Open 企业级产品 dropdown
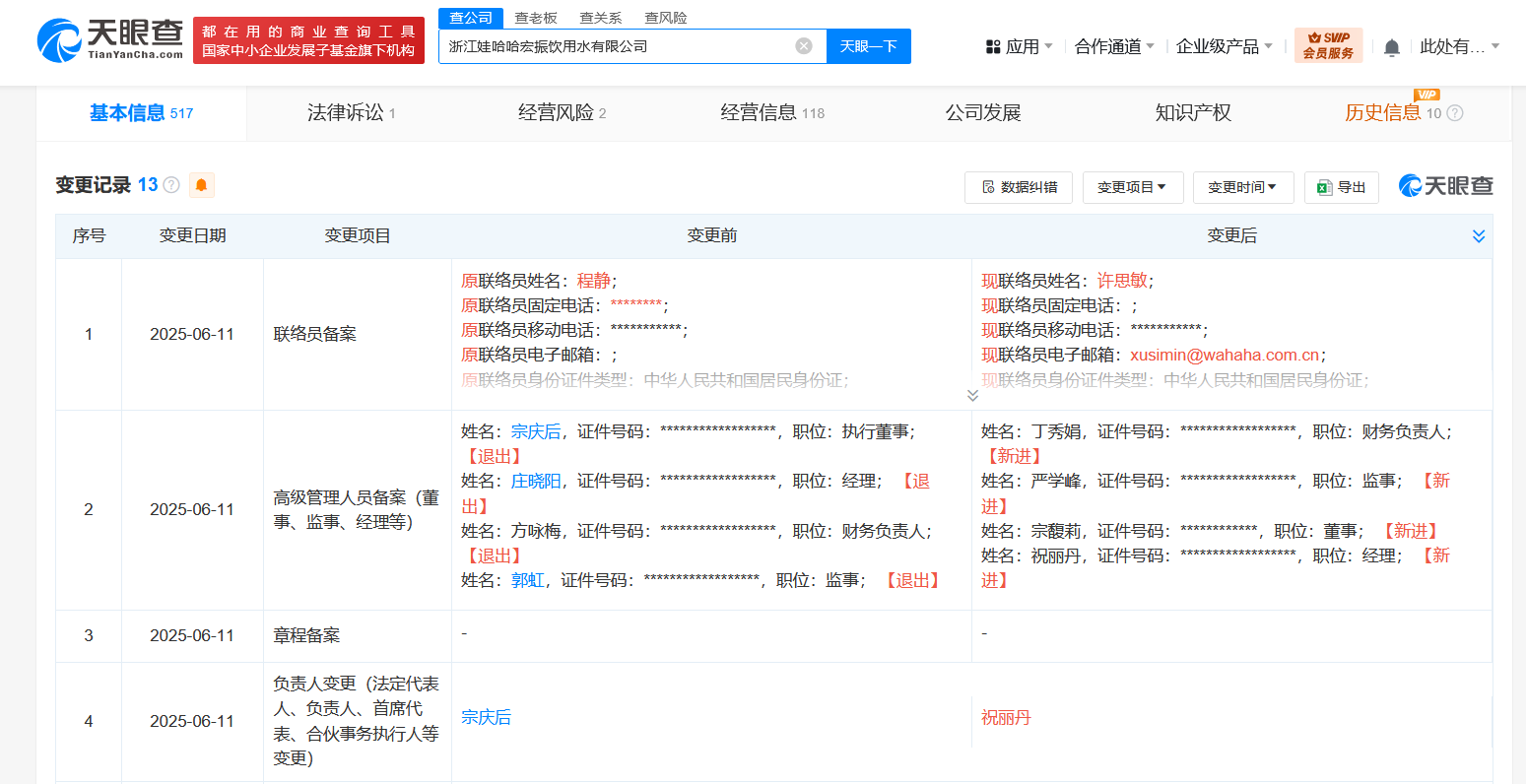The image size is (1526, 784). (1225, 46)
